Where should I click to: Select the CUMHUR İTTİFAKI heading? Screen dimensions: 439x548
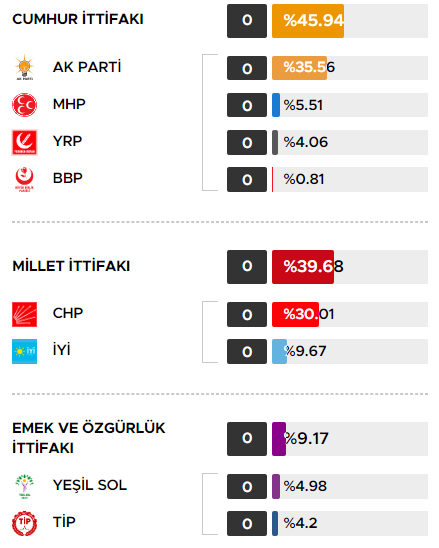coord(78,19)
